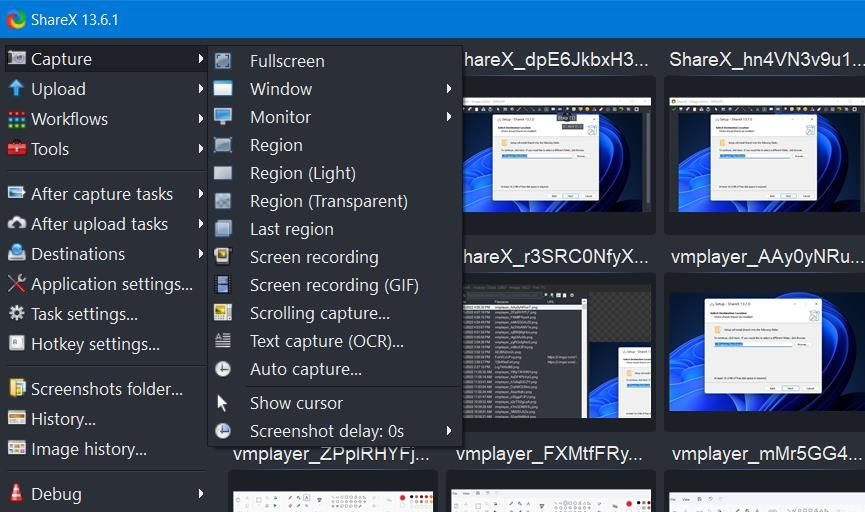The width and height of the screenshot is (865, 512).
Task: Click the Screen recording icon
Action: tap(223, 256)
